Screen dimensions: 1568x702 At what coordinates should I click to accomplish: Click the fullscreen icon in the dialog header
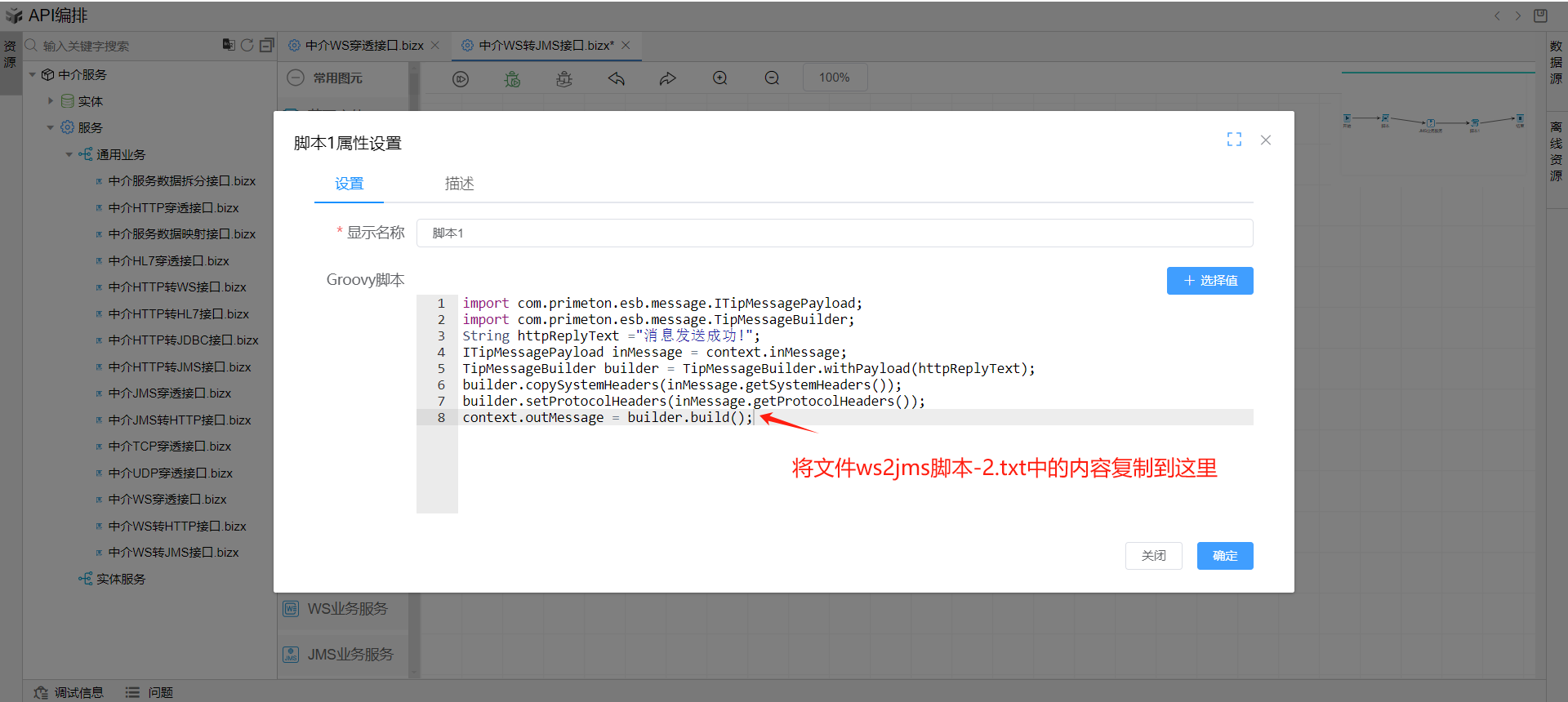point(1234,140)
